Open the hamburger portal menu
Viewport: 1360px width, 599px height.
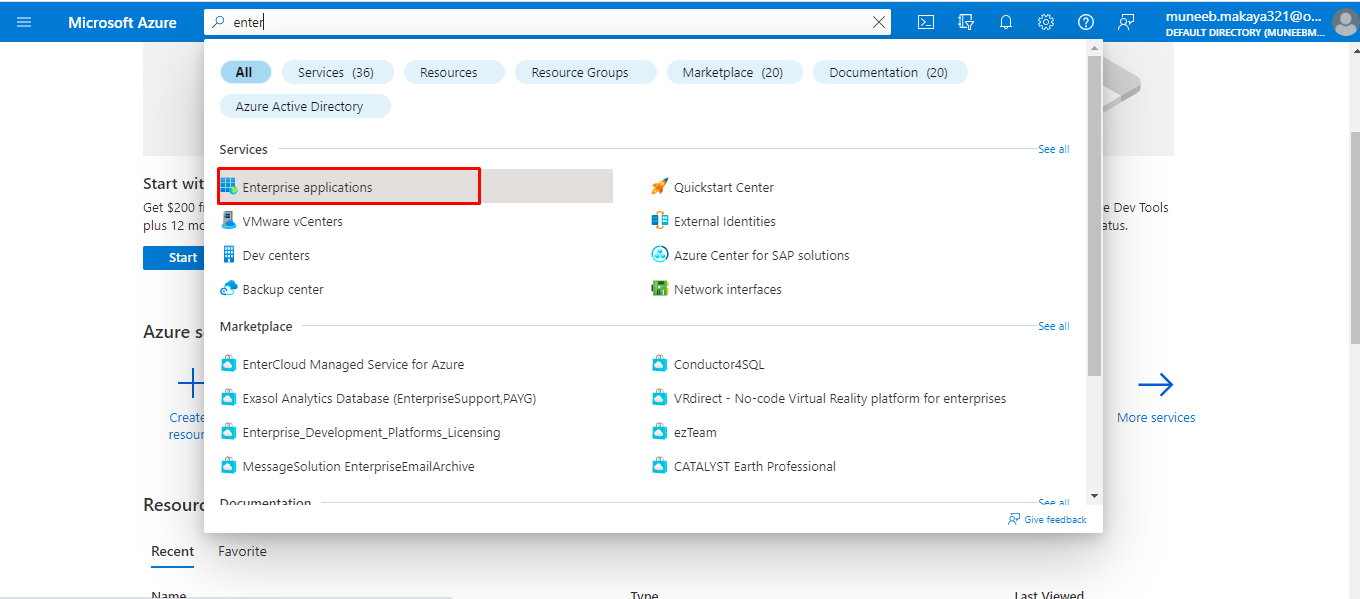(x=24, y=22)
